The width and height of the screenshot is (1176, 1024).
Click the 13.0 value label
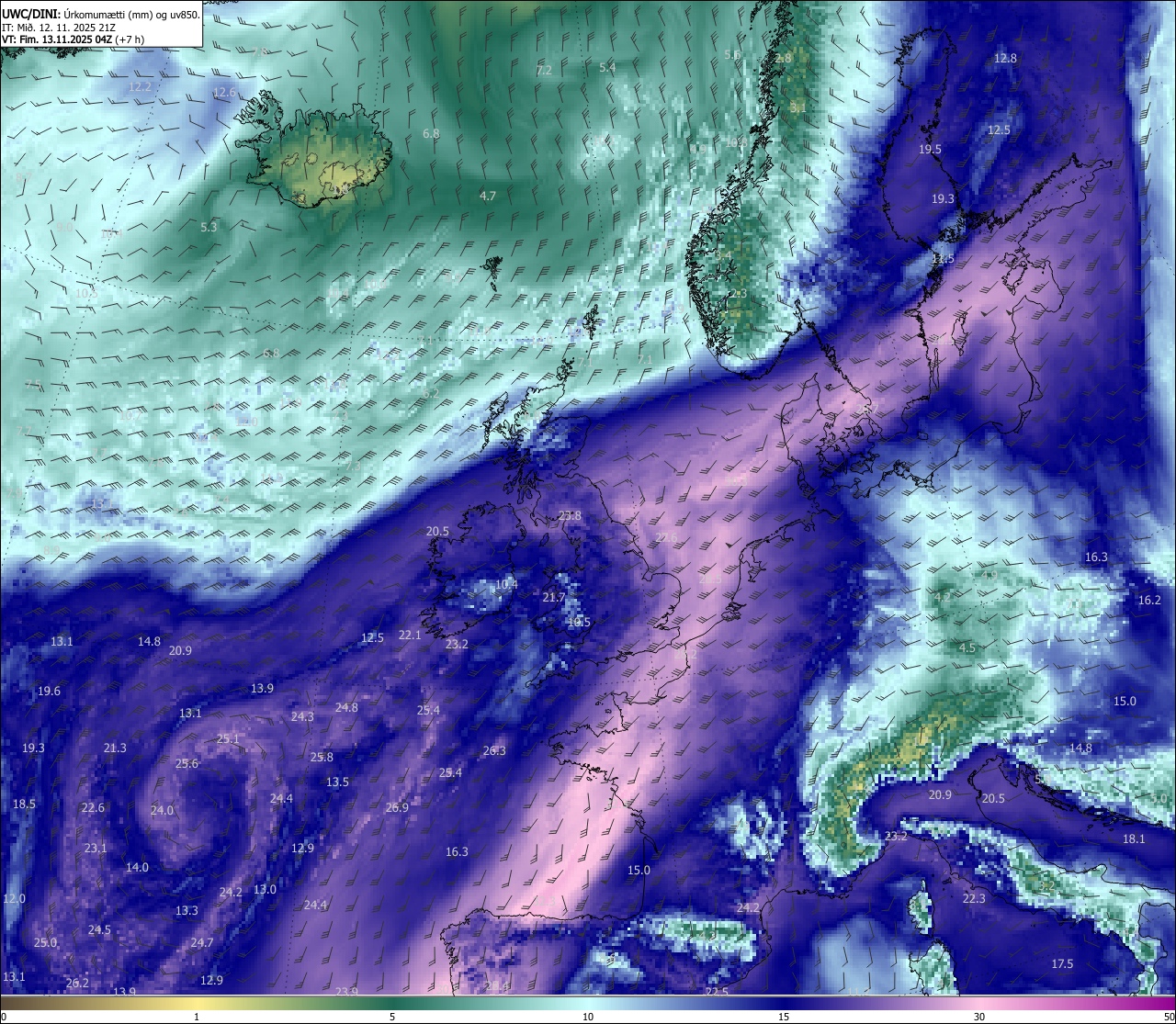coord(265,890)
